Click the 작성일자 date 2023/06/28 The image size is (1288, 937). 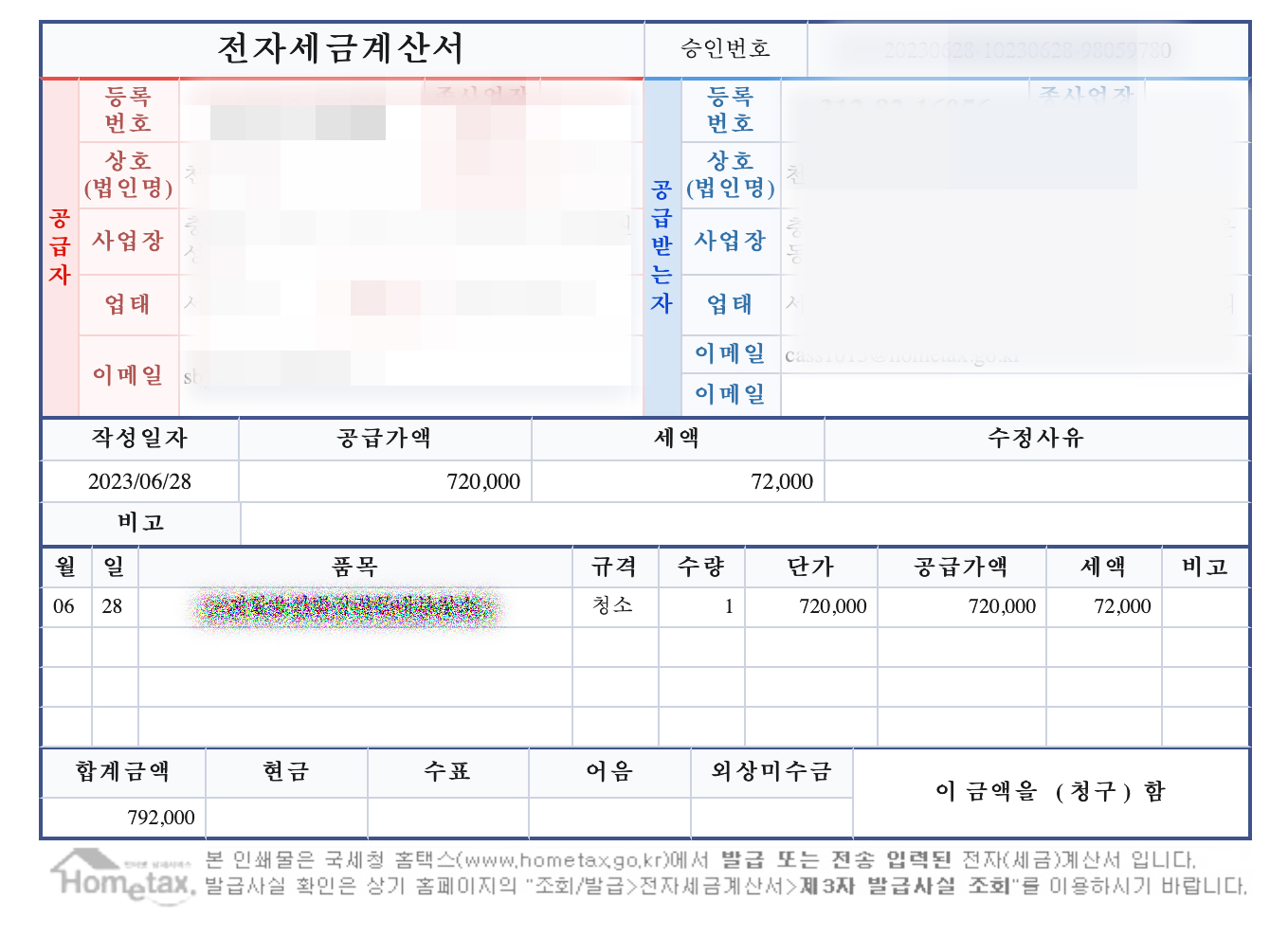tap(138, 481)
